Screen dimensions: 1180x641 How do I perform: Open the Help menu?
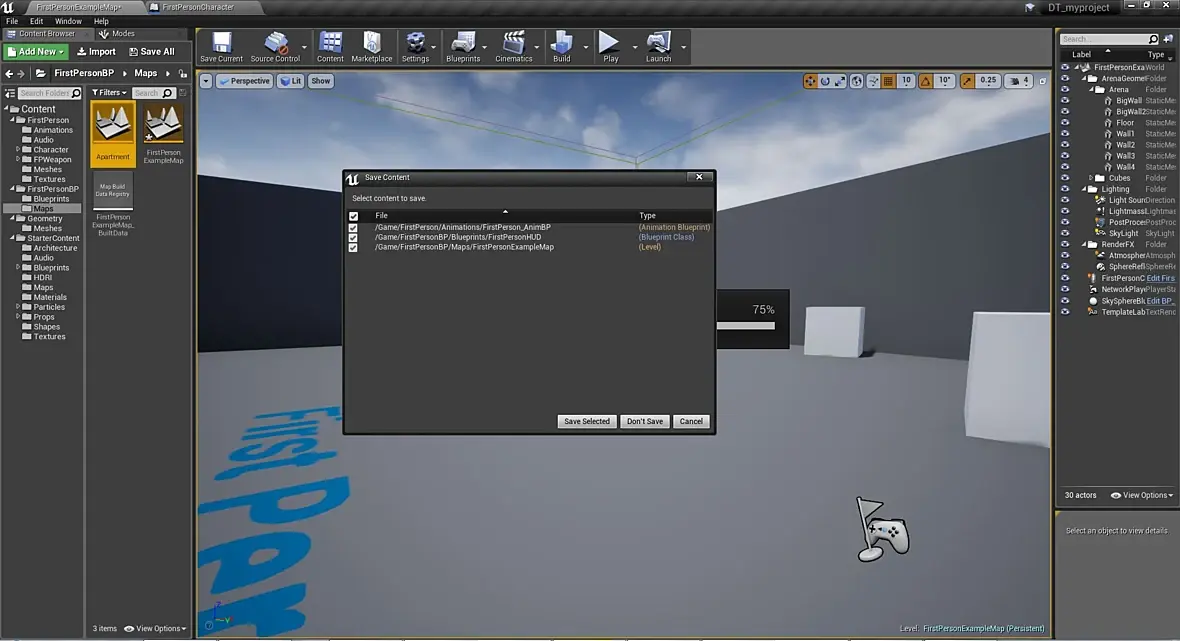(101, 22)
